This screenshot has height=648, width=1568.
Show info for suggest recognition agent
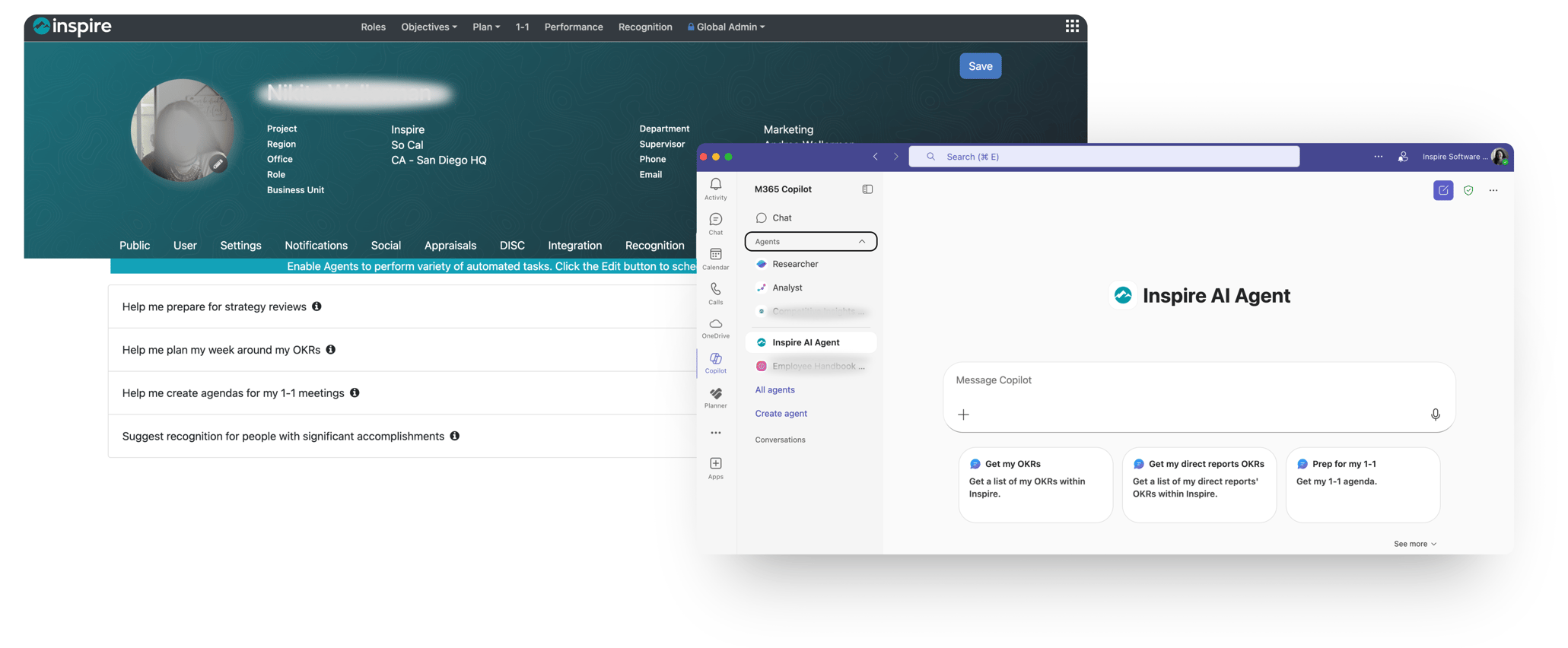[454, 436]
